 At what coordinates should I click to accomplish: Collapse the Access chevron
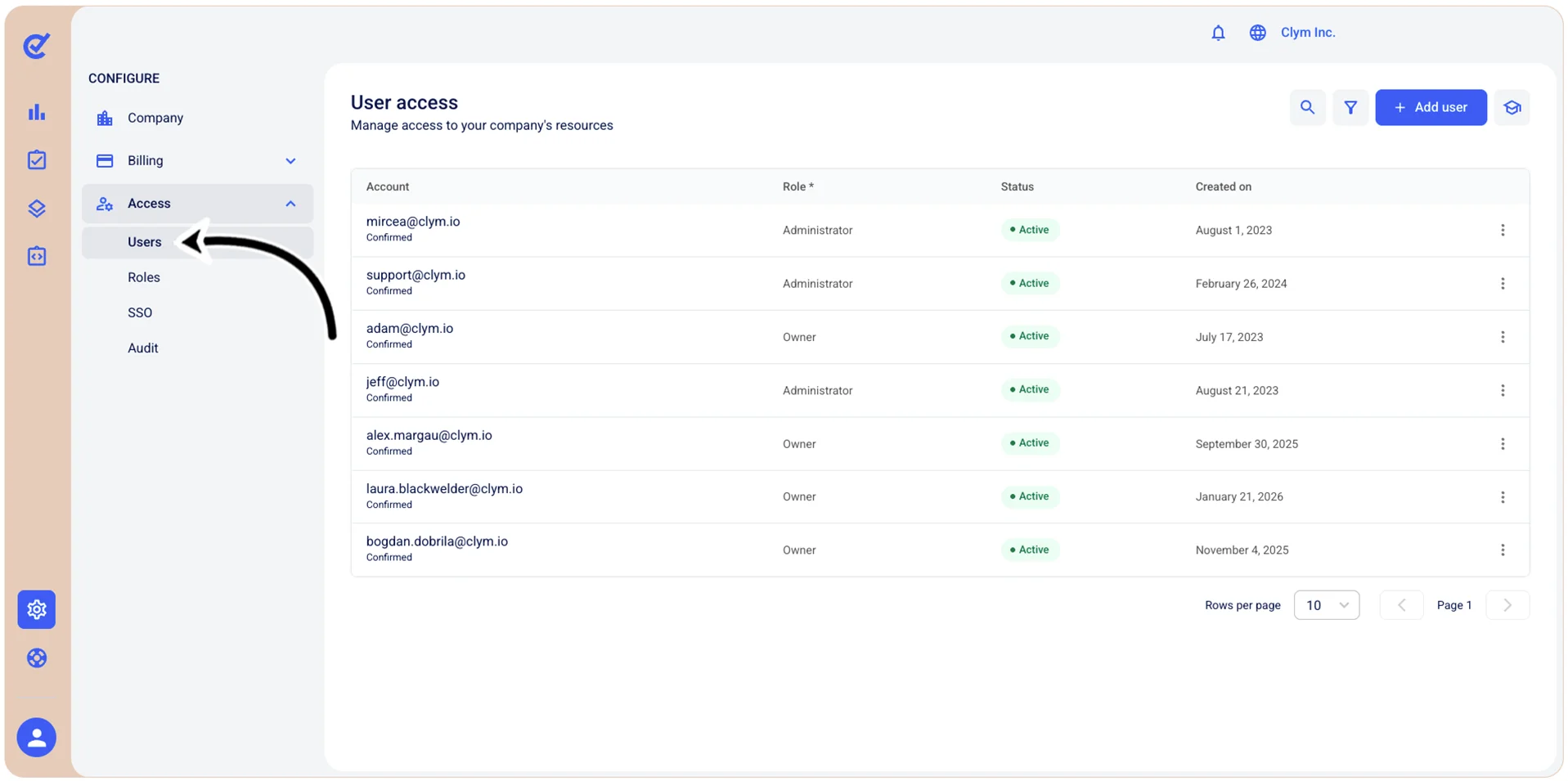coord(290,204)
